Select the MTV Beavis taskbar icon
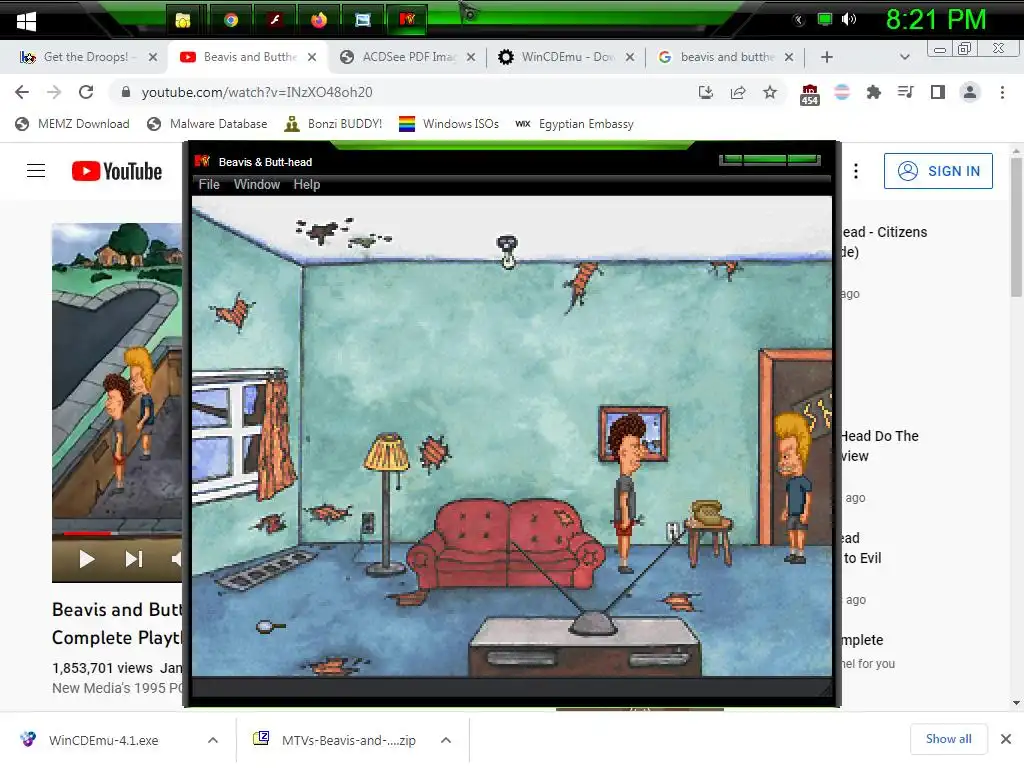1024x768 pixels. click(x=407, y=20)
